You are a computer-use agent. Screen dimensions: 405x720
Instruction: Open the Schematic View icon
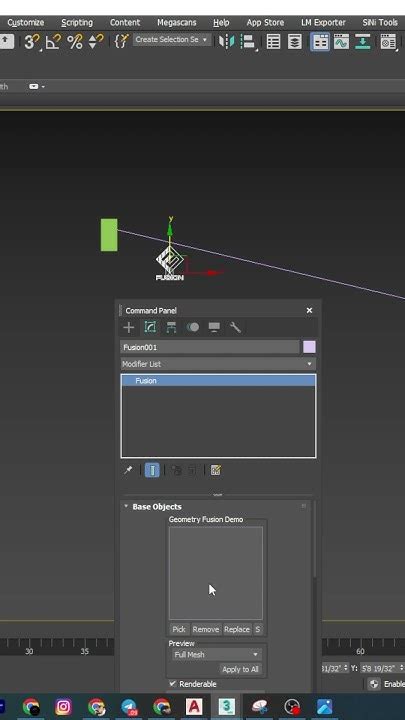tap(363, 42)
